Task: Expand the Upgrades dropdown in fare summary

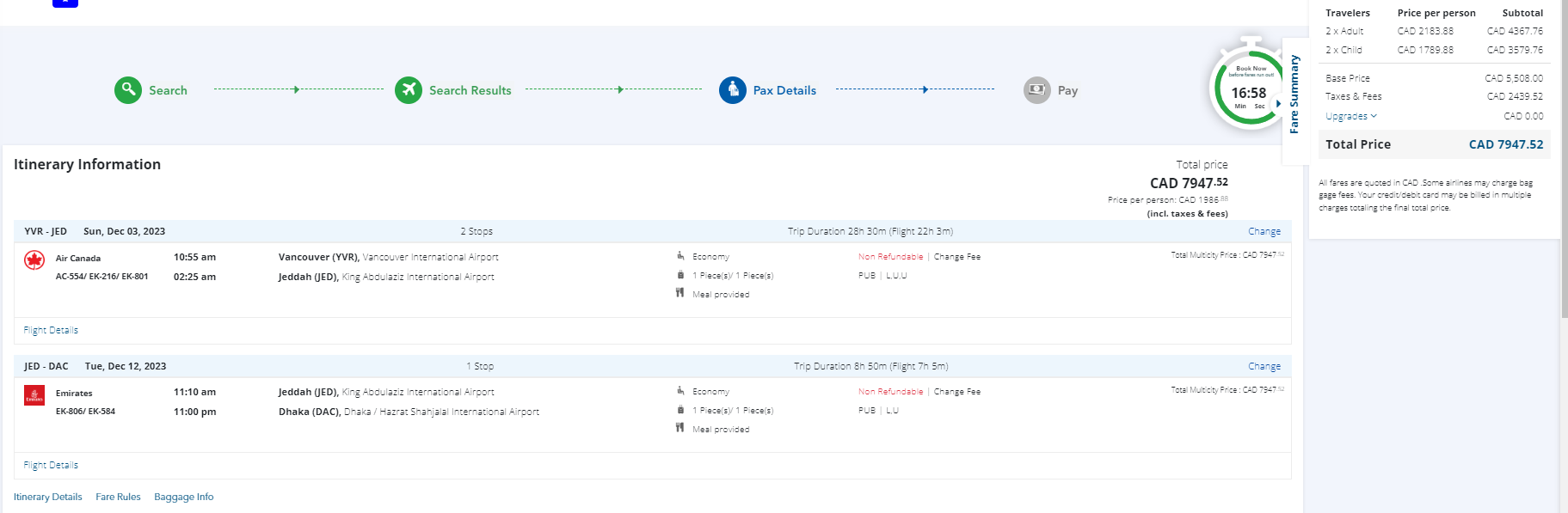Action: click(1350, 116)
